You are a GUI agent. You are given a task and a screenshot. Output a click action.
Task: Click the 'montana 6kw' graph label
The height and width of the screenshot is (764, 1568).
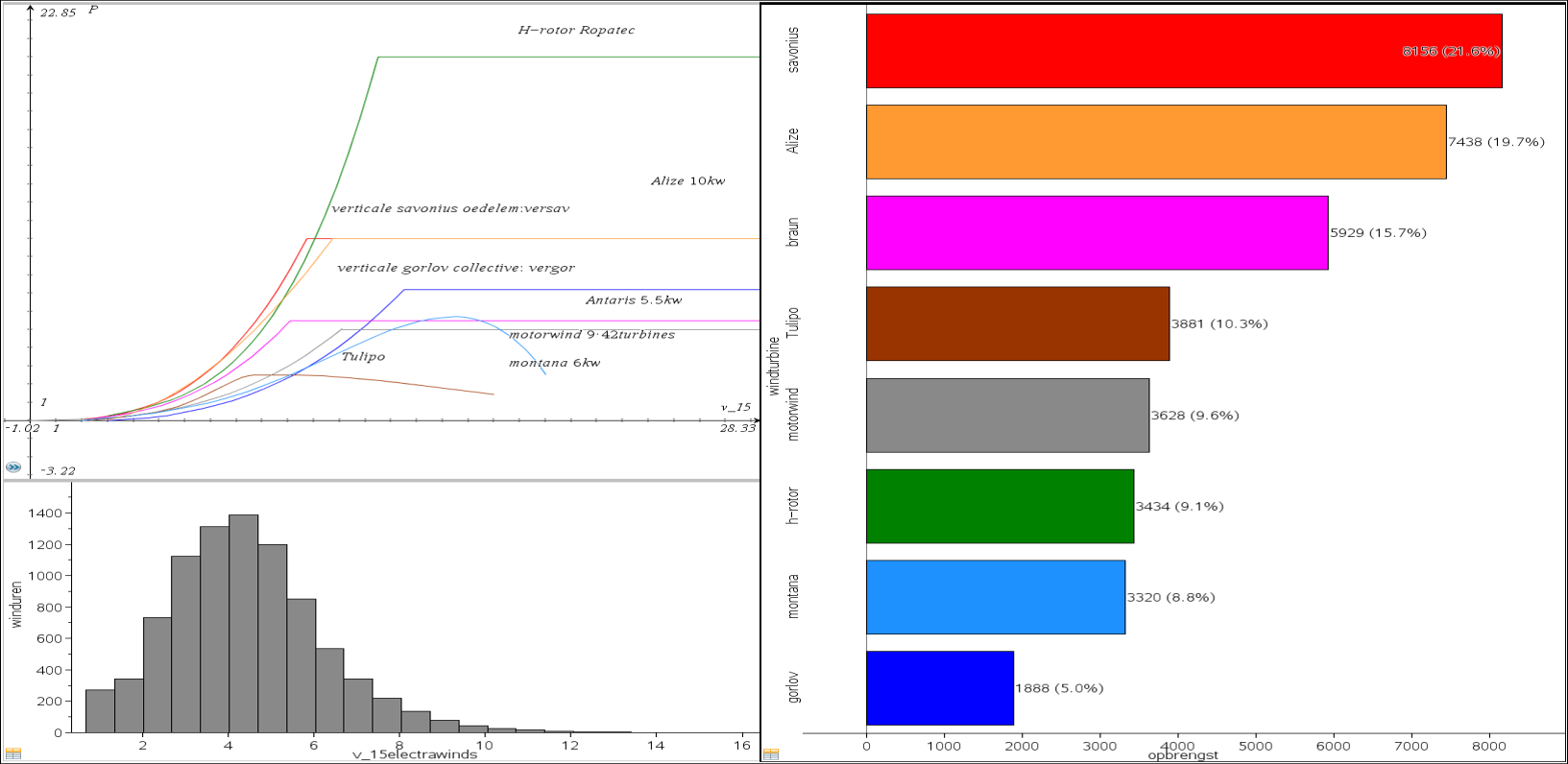pos(554,363)
